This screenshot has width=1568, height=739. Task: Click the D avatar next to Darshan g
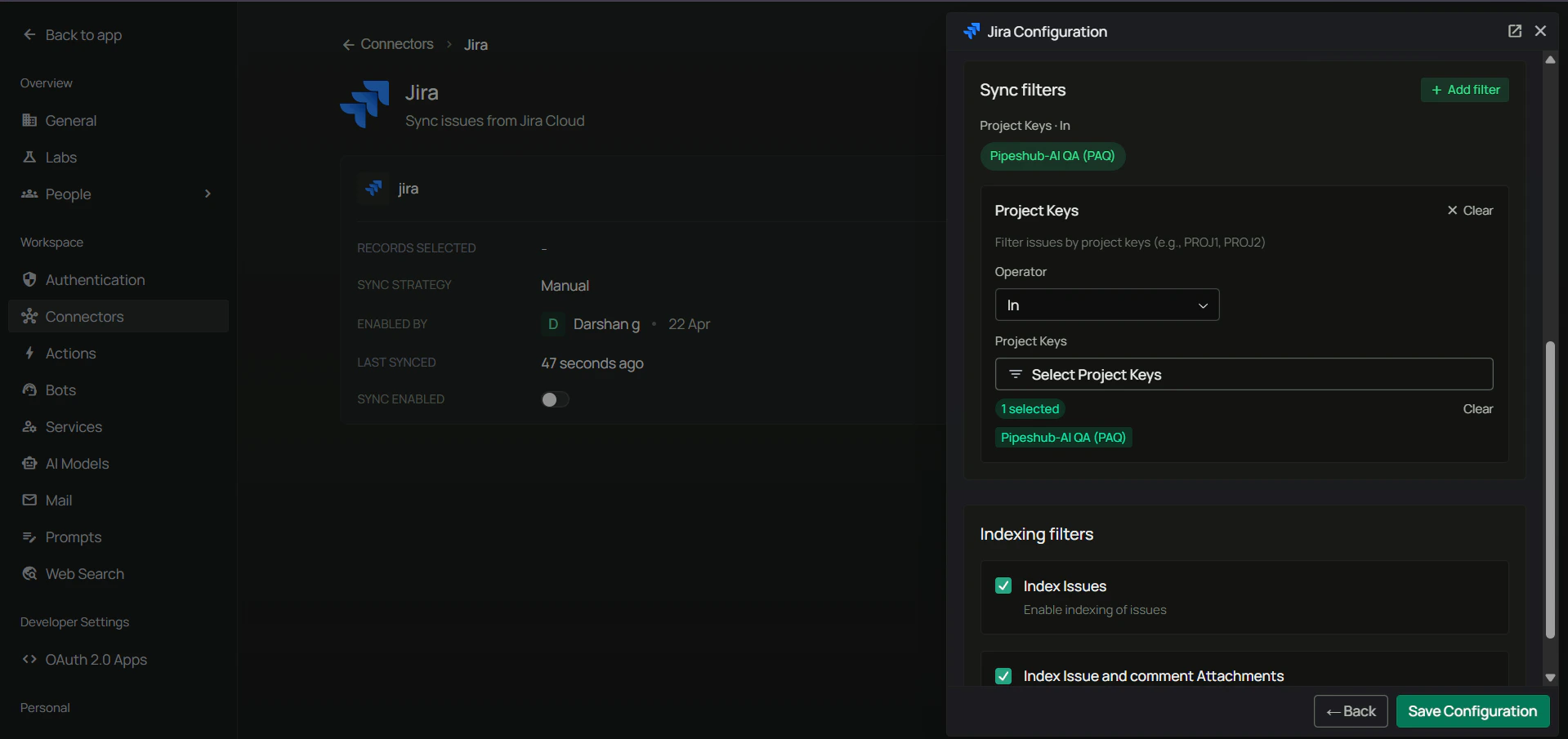pyautogui.click(x=553, y=324)
